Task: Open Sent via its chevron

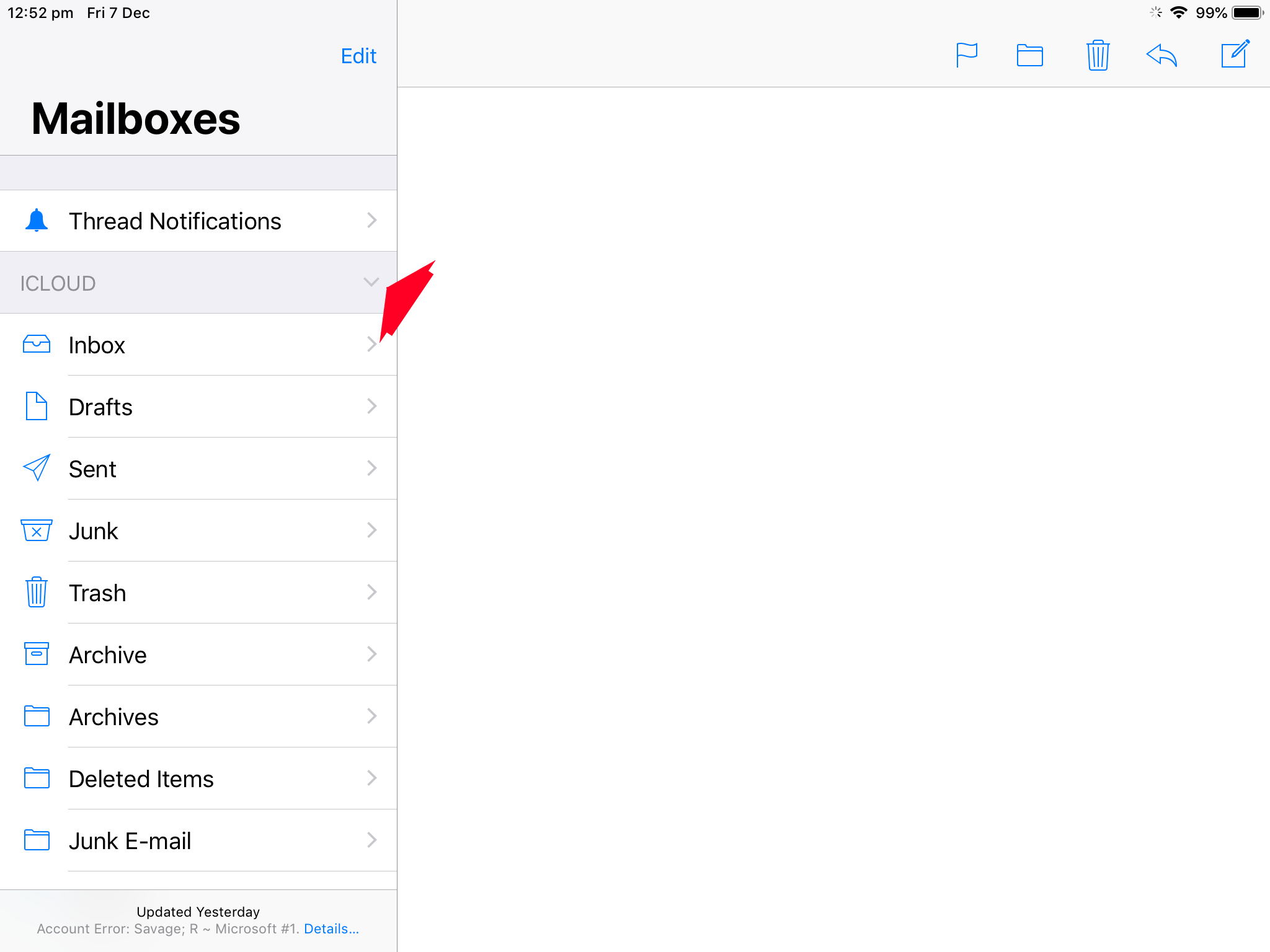Action: click(372, 468)
